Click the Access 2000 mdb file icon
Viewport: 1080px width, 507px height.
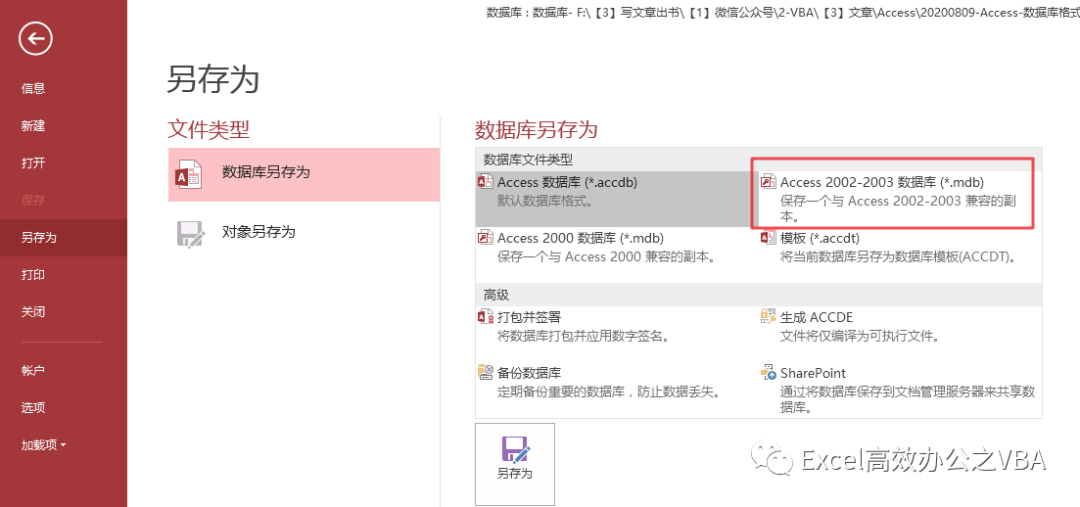click(485, 238)
